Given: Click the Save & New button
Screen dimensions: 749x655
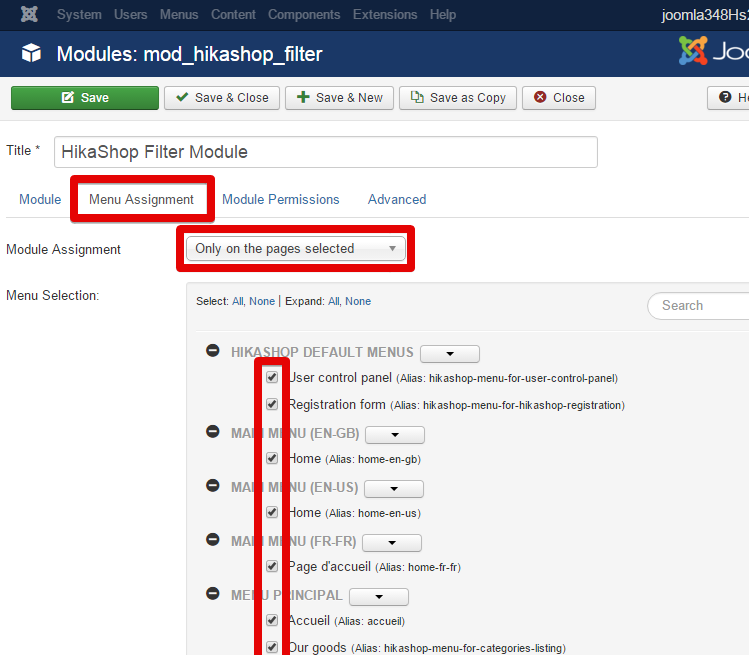Looking at the screenshot, I should (340, 97).
